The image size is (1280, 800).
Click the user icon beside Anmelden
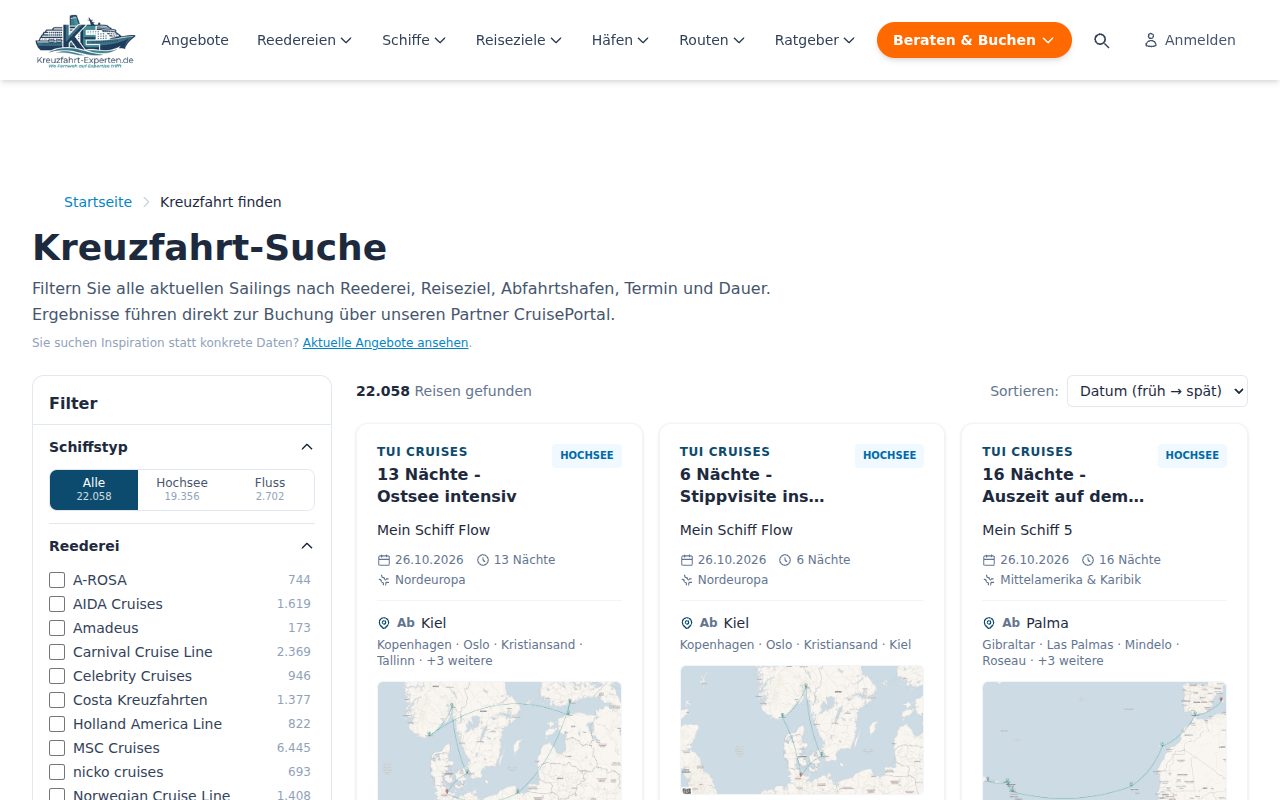[x=1151, y=40]
